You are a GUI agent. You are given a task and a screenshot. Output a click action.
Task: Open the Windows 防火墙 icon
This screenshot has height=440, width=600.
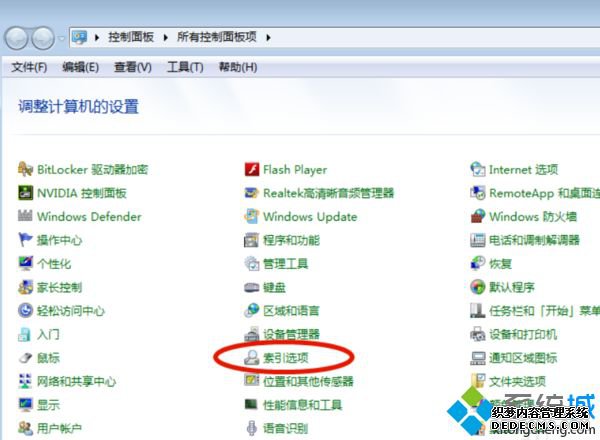tap(478, 216)
